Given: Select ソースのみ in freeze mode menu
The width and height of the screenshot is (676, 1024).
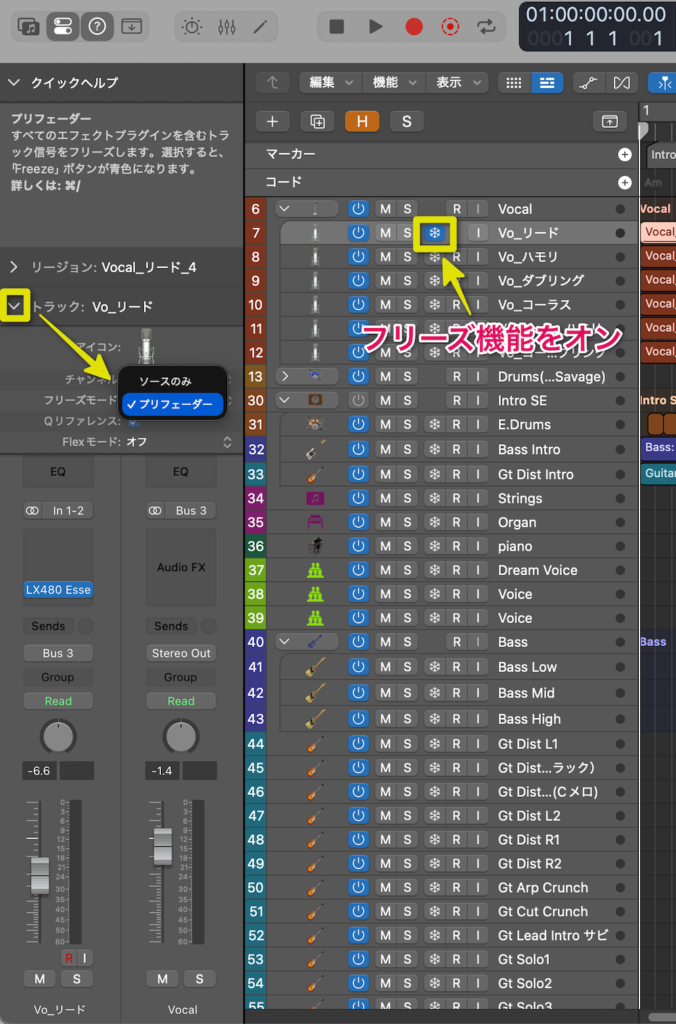Looking at the screenshot, I should tap(165, 381).
